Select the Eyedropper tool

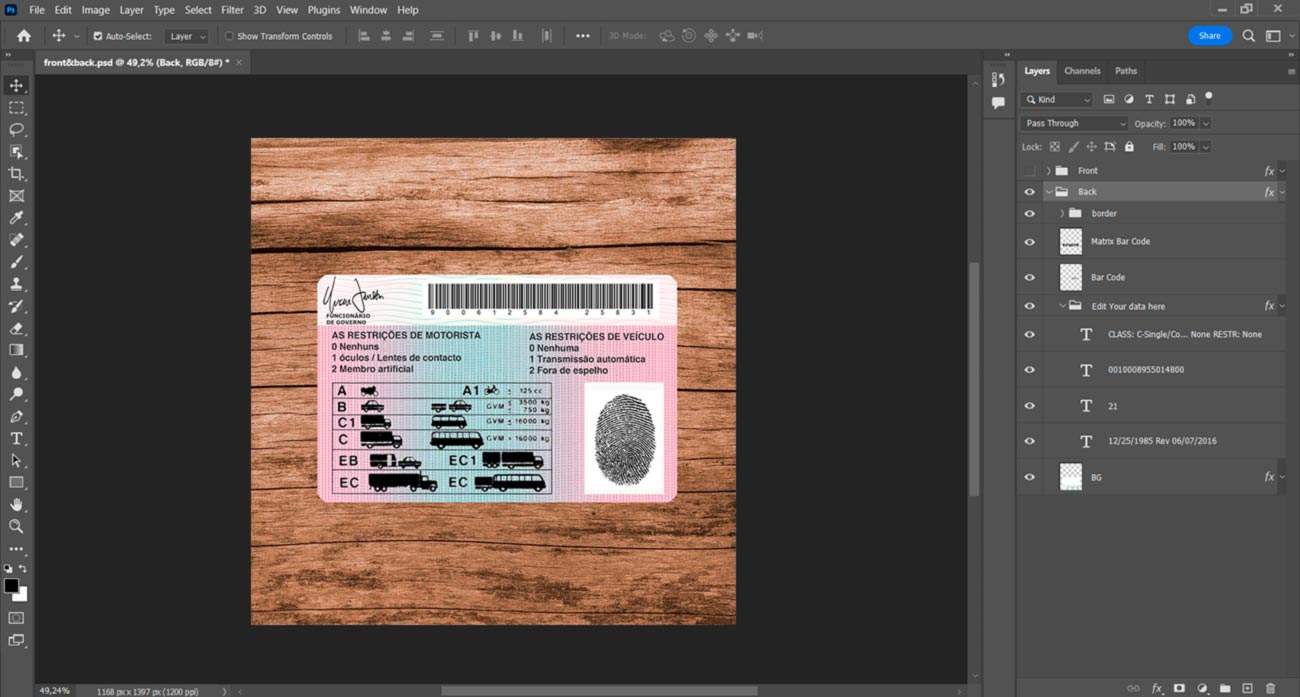[x=16, y=218]
